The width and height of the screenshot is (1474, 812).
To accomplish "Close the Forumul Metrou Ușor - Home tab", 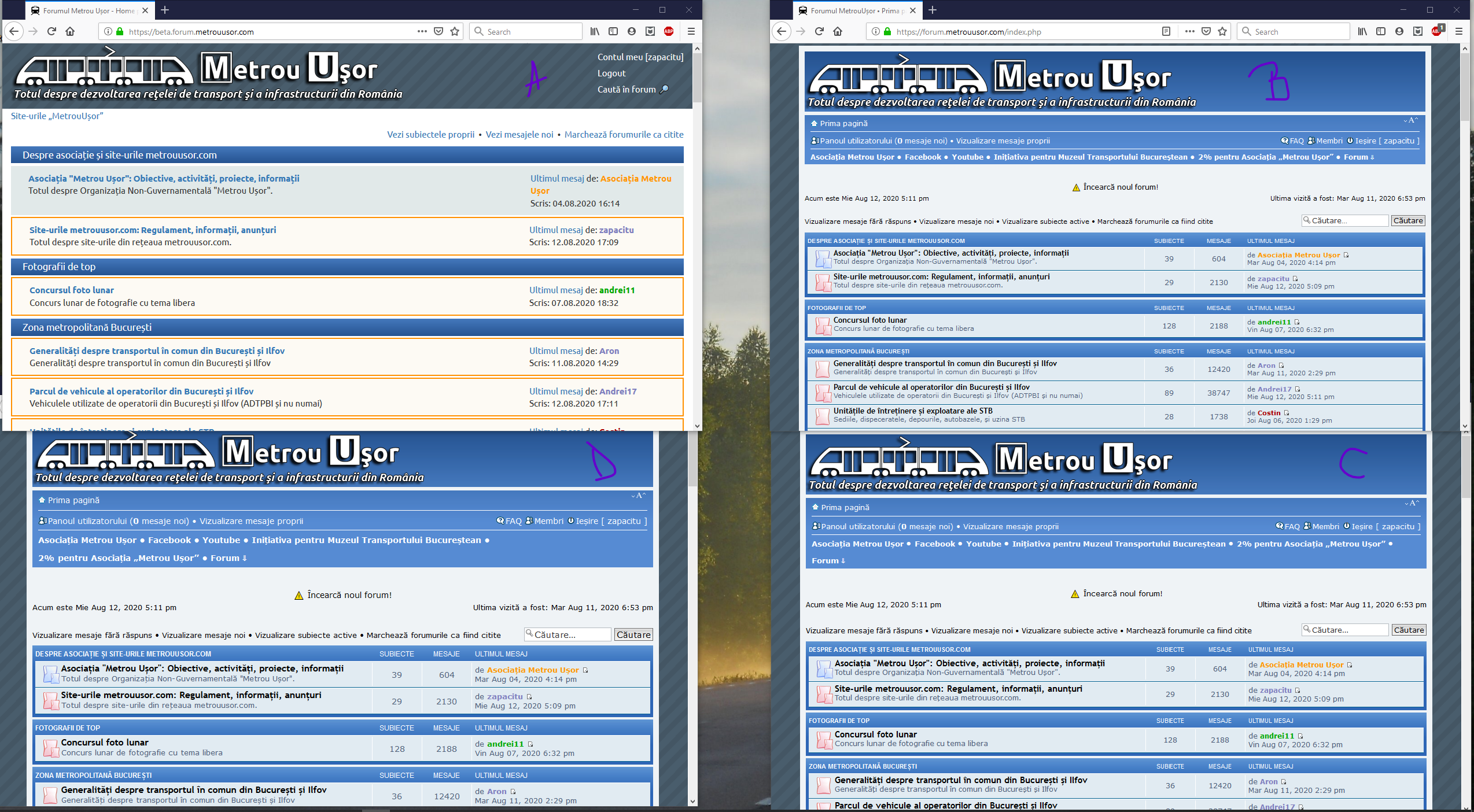I will [x=145, y=10].
